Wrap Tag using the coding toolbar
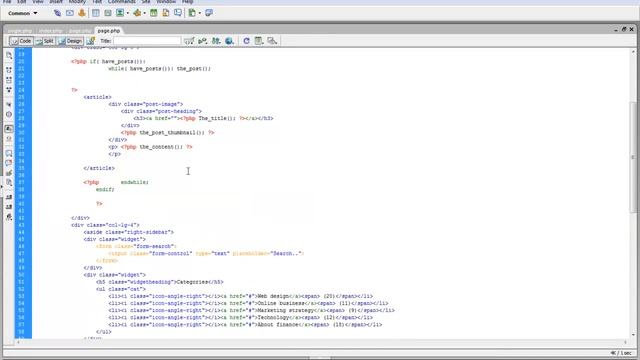 coord(9,173)
